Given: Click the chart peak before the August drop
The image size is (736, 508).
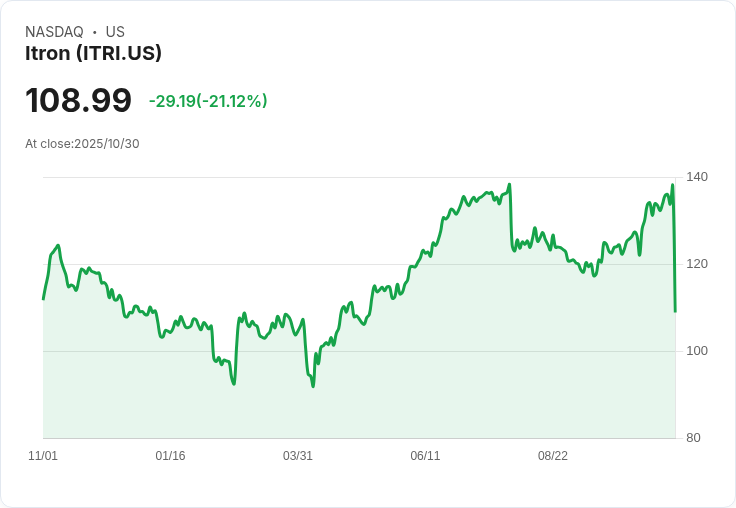Looking at the screenshot, I should point(509,185).
